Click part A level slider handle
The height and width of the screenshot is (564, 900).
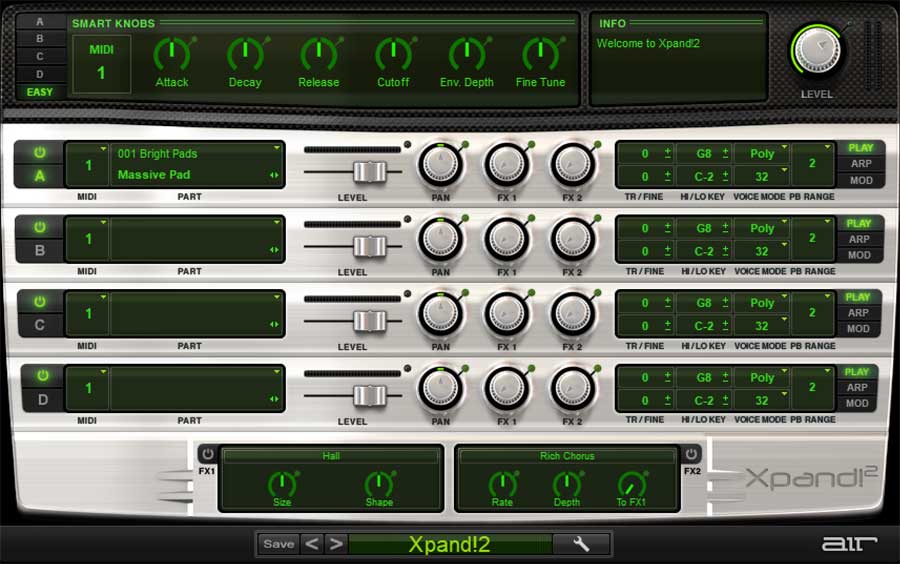[370, 172]
